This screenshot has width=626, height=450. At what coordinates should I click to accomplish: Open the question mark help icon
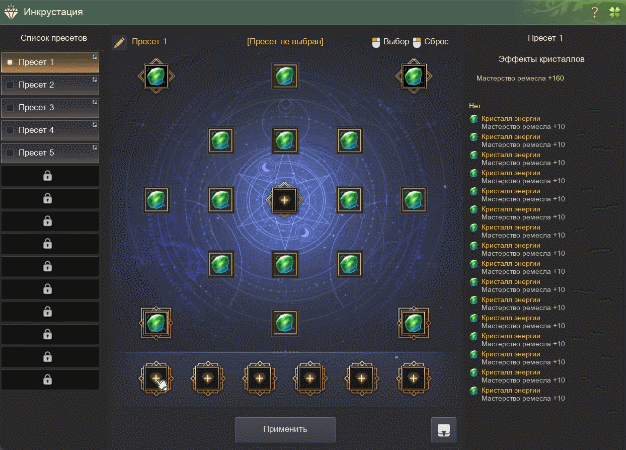(594, 12)
